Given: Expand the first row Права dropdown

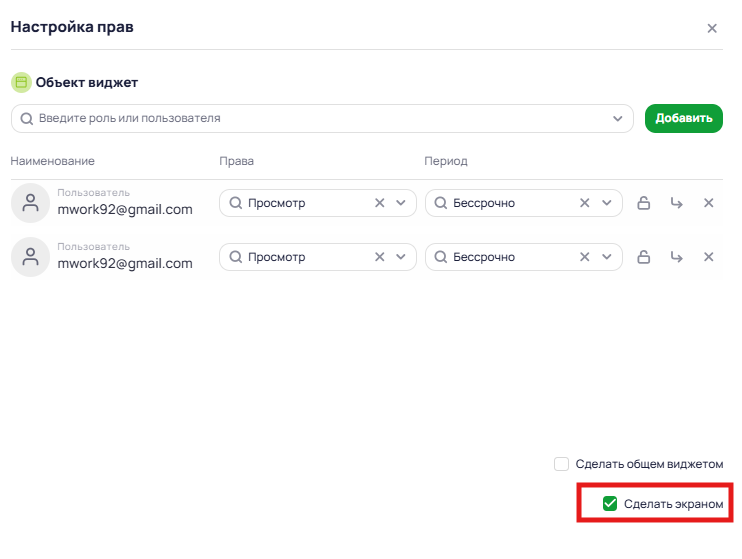Looking at the screenshot, I should (401, 203).
